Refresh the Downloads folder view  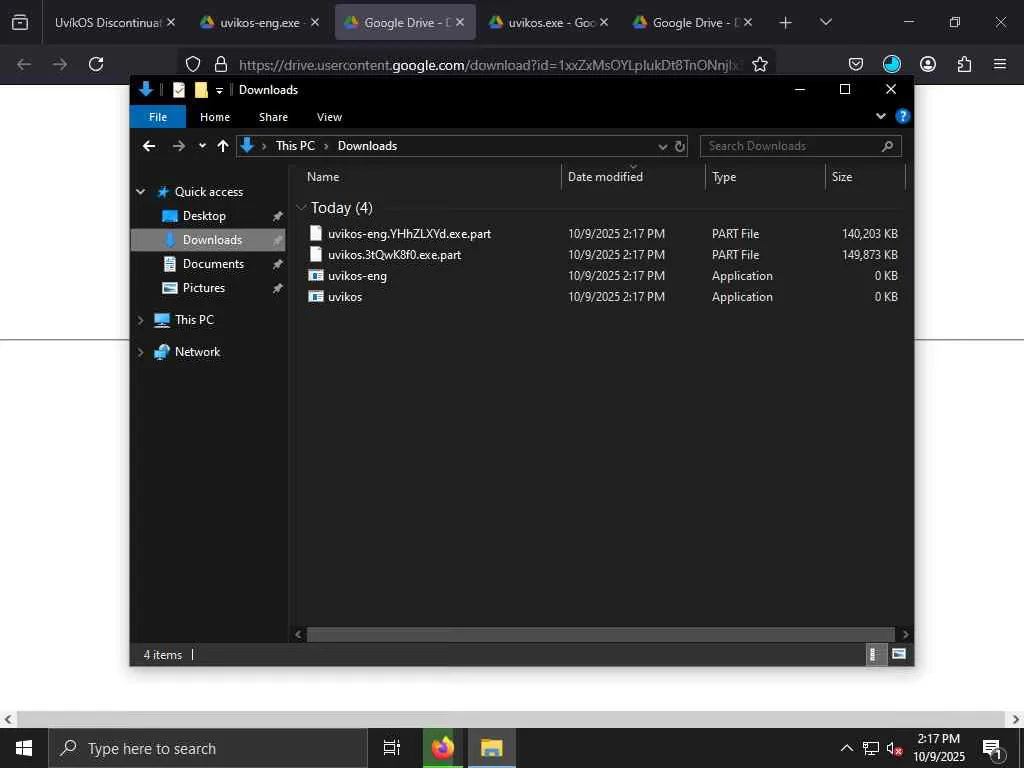tap(680, 146)
